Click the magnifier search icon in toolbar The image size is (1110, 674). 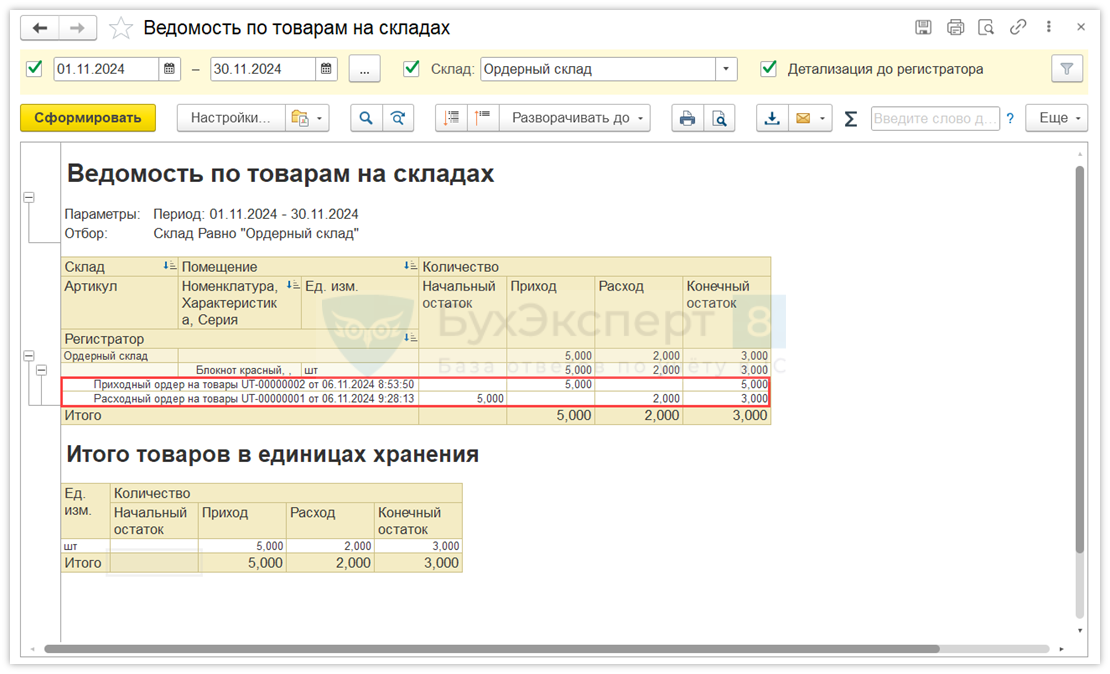[x=366, y=118]
